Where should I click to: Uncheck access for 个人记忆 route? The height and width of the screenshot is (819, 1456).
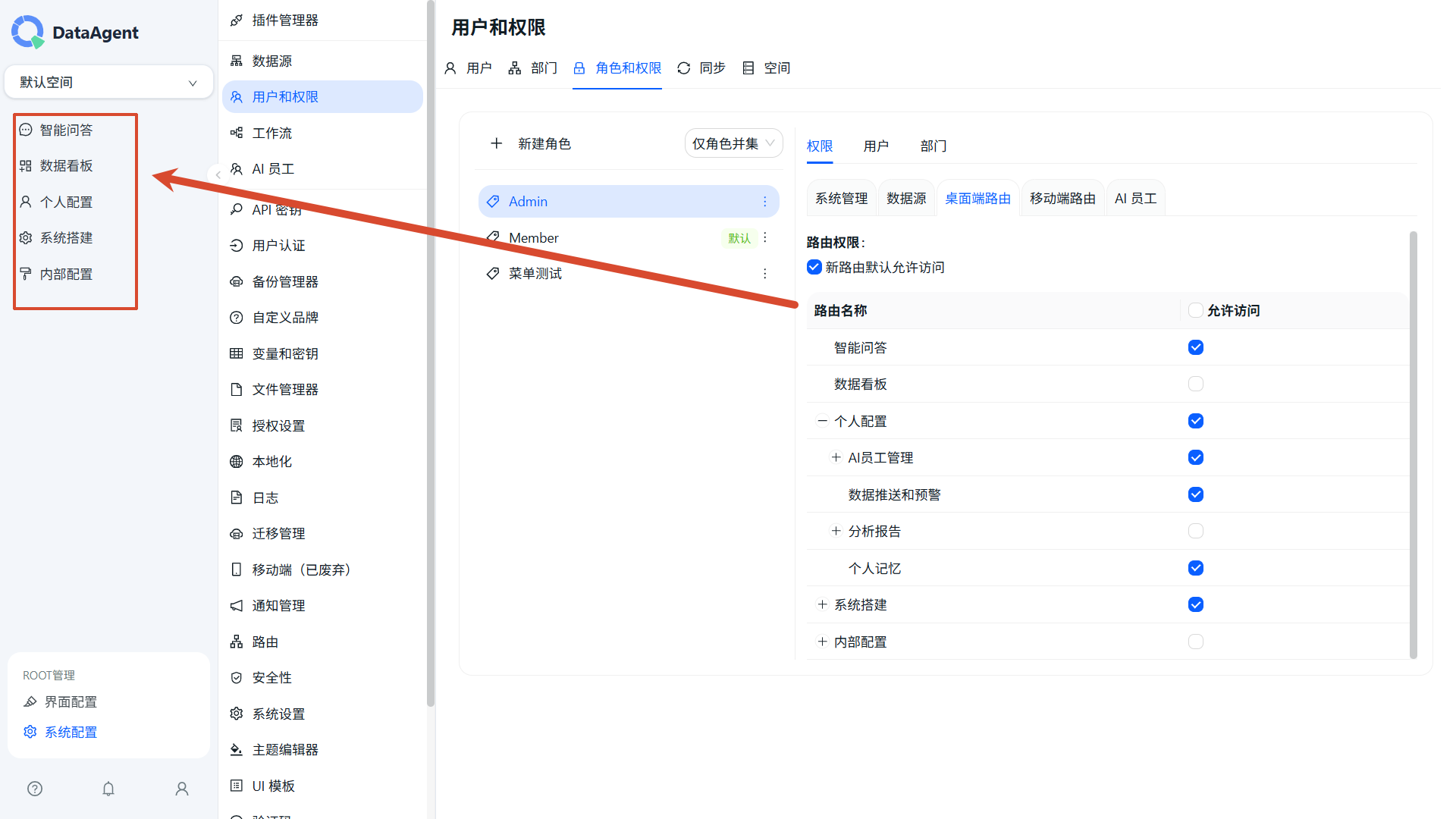(x=1196, y=568)
